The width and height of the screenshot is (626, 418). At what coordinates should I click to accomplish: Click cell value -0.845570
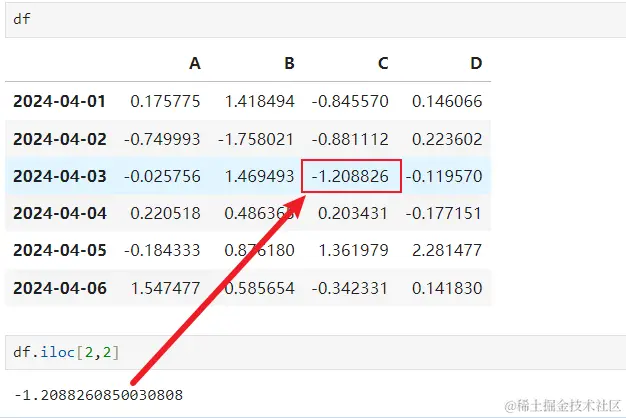click(350, 101)
